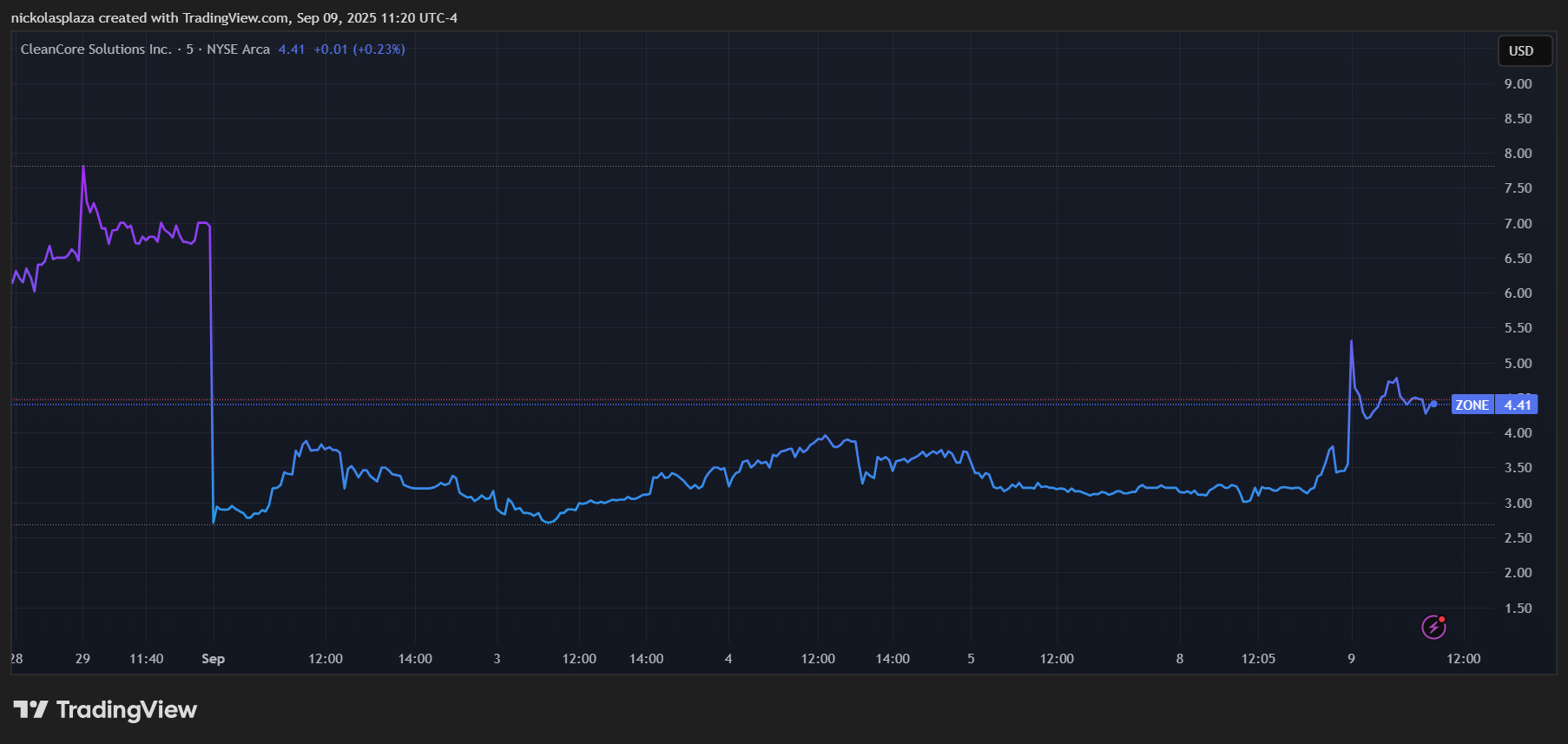The width and height of the screenshot is (1568, 744).
Task: Click the CleanCore Solutions Inc. symbol name
Action: 96,49
